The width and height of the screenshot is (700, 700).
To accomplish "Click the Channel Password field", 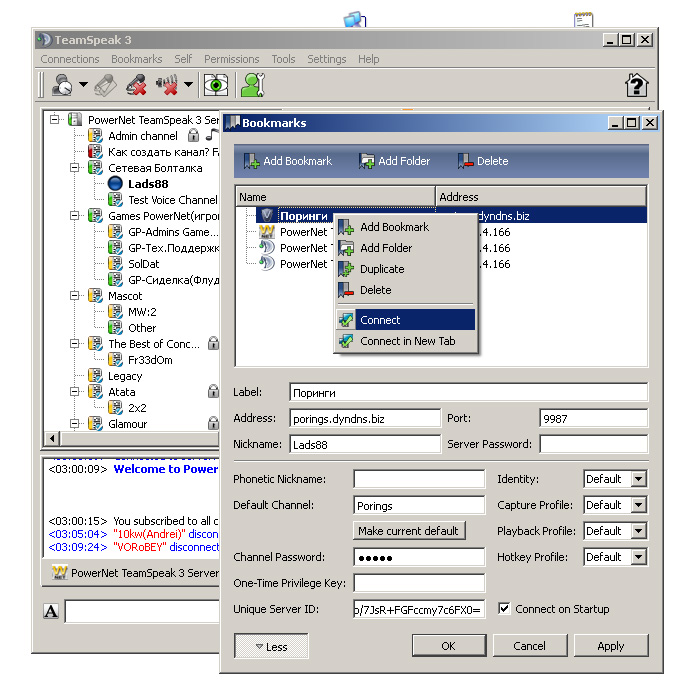I will coord(419,557).
